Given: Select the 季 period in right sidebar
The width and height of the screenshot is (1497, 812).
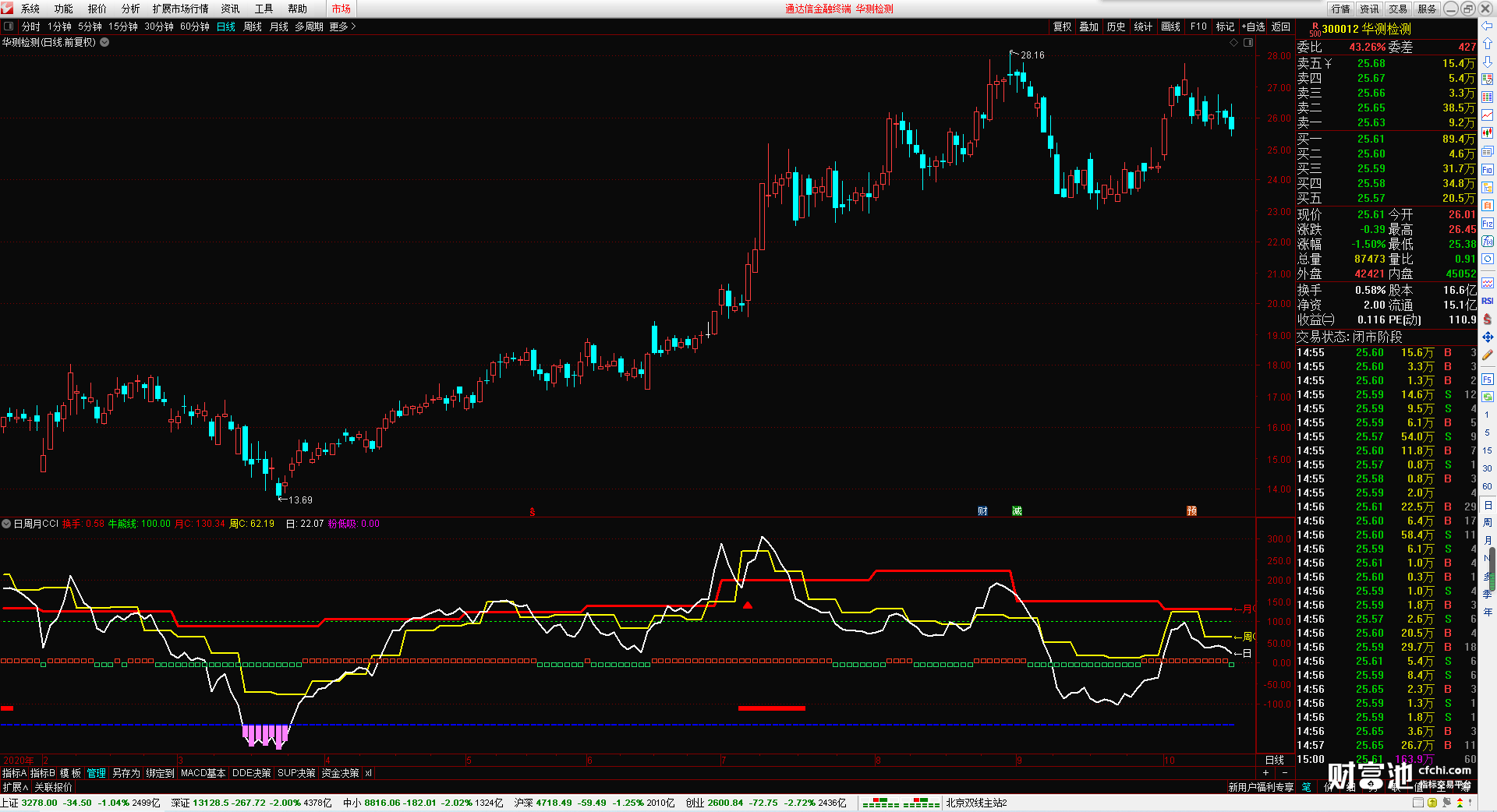Looking at the screenshot, I should [1487, 594].
